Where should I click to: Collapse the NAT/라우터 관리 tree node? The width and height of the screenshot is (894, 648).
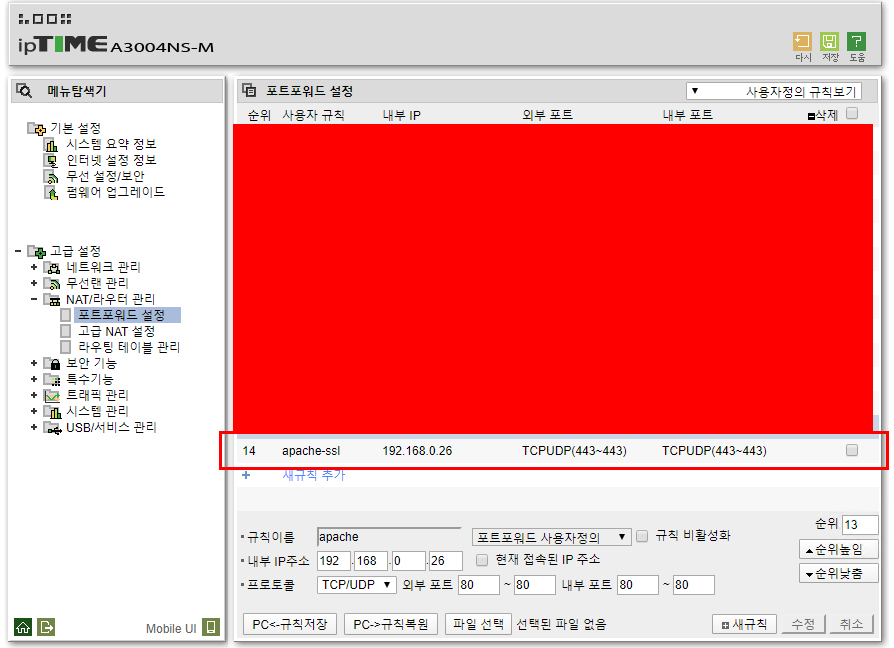(34, 299)
